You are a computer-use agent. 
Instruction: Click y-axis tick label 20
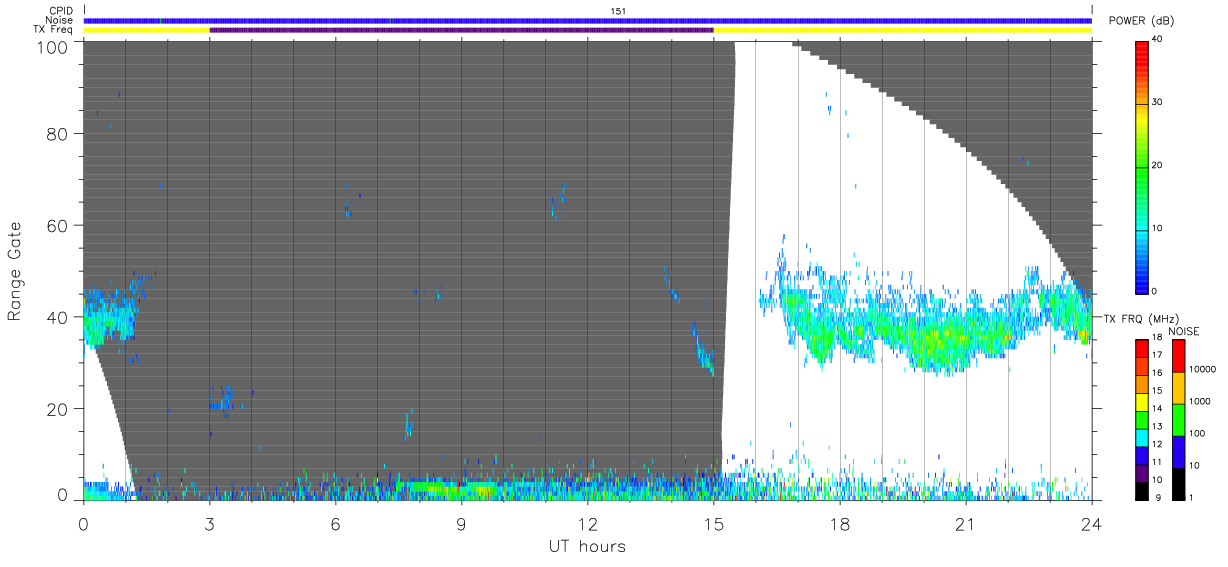(x=57, y=409)
